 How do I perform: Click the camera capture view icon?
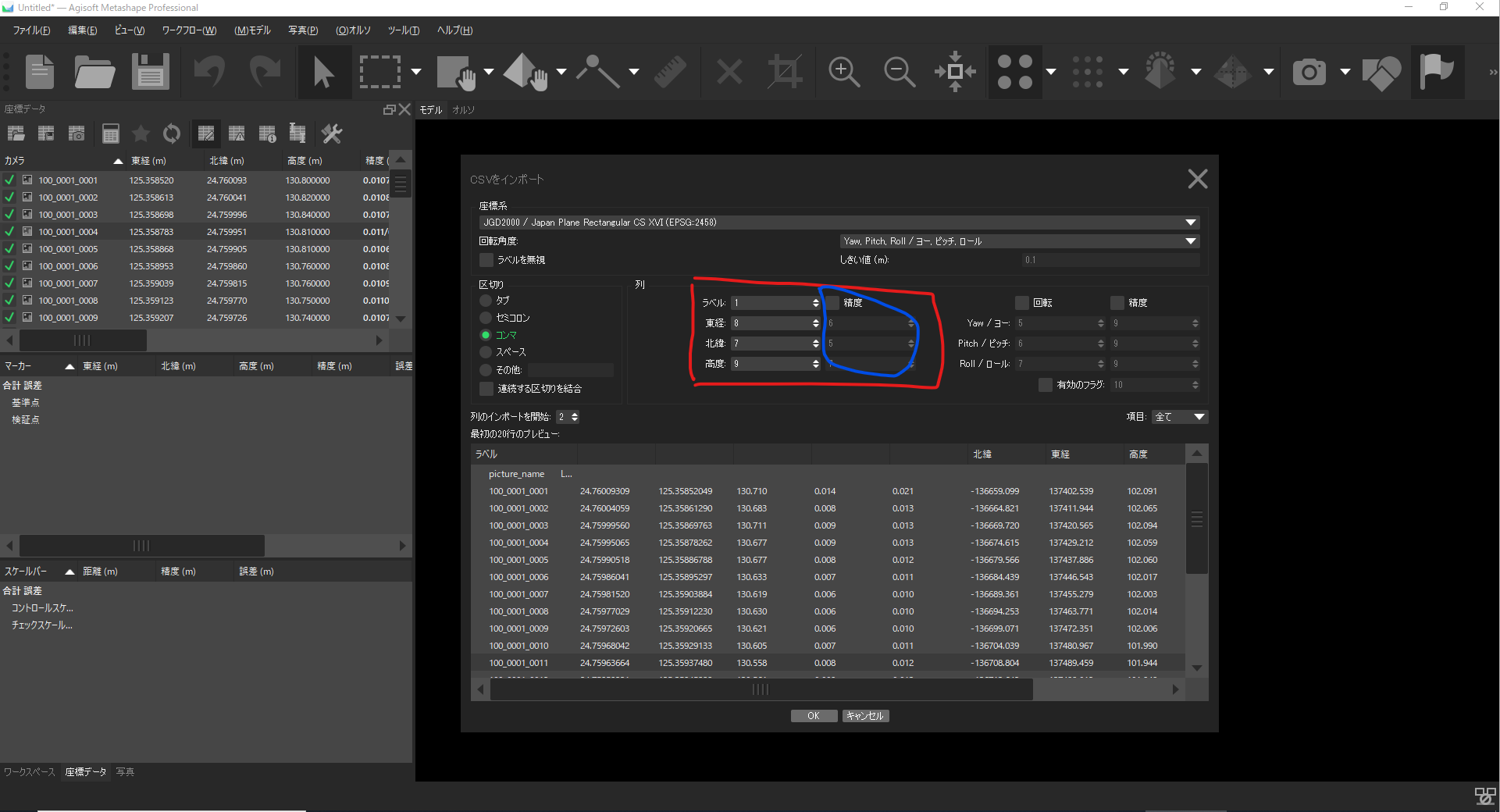point(1309,72)
